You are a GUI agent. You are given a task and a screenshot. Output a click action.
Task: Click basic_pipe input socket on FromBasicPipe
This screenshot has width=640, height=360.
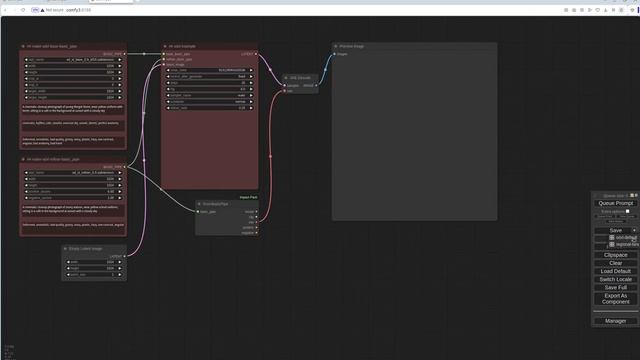point(198,212)
